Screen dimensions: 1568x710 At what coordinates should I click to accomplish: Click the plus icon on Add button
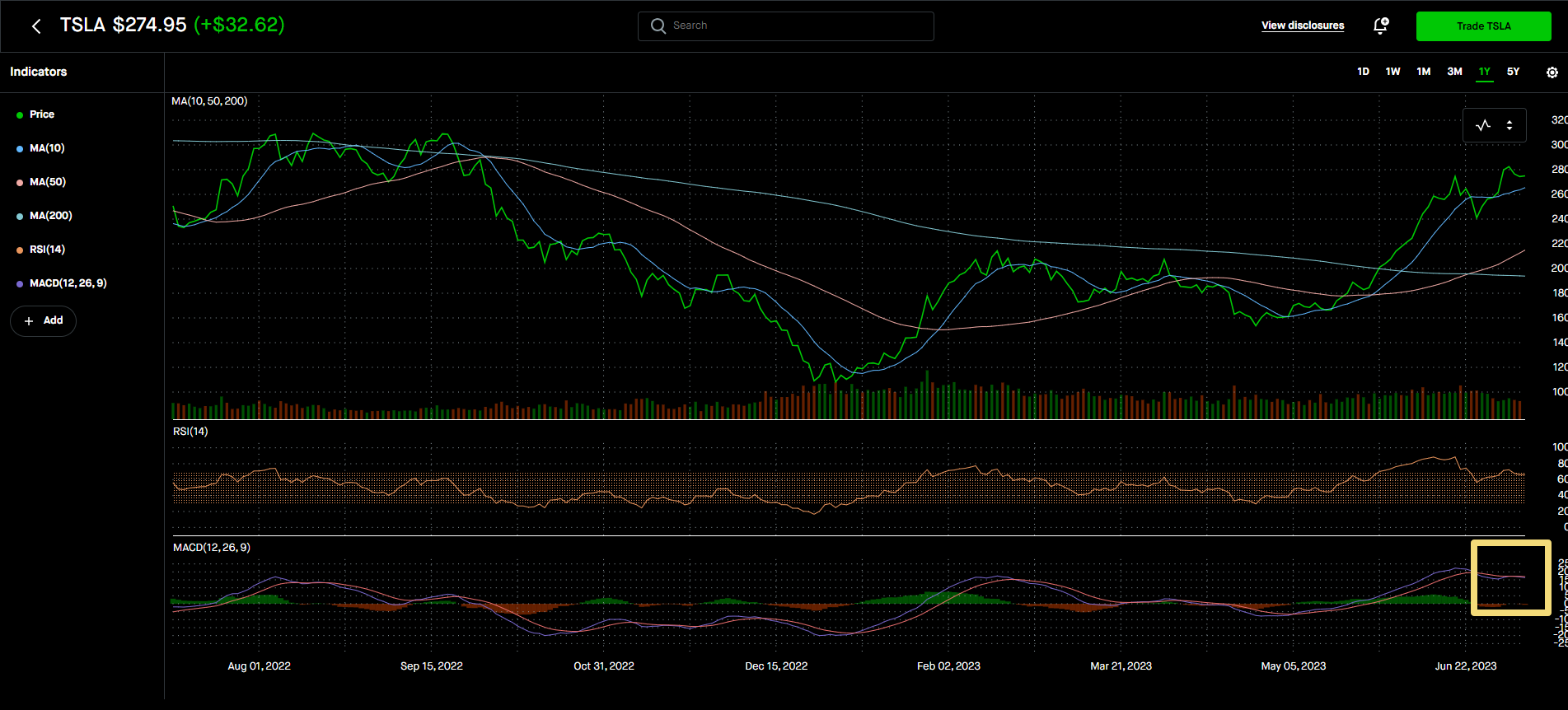[x=29, y=320]
